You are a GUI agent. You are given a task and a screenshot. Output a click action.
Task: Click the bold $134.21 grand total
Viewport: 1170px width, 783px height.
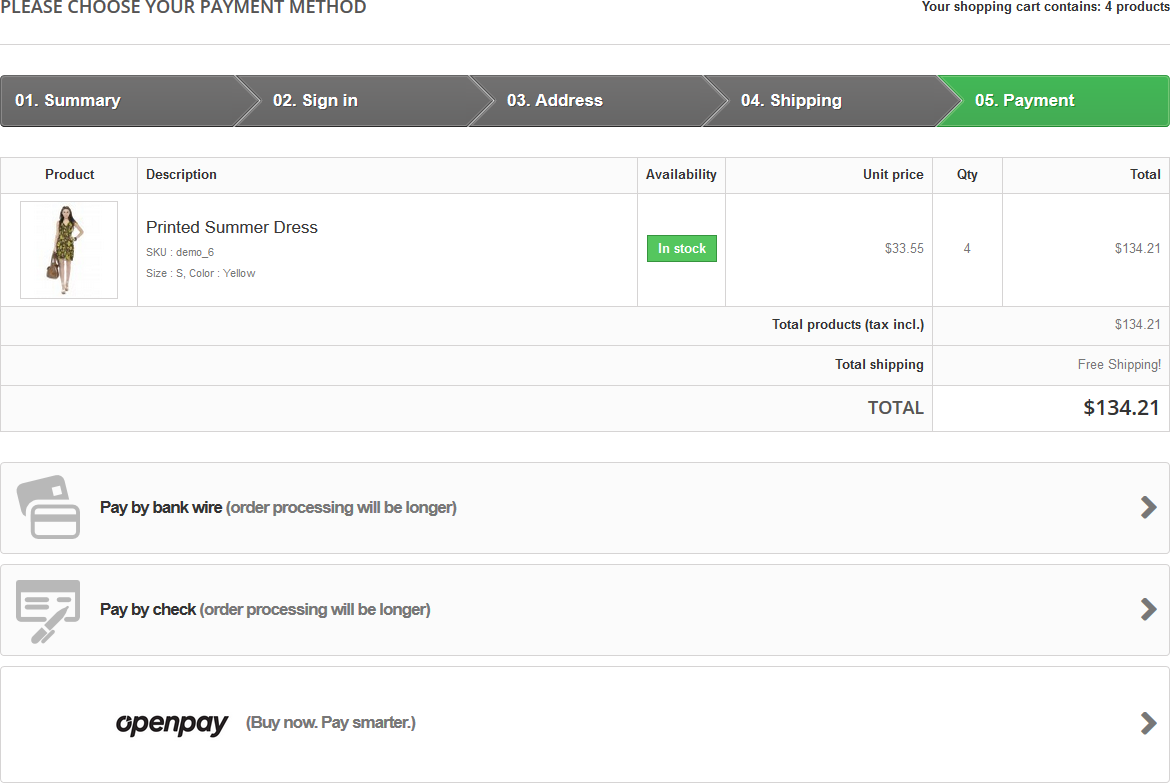click(x=1121, y=408)
